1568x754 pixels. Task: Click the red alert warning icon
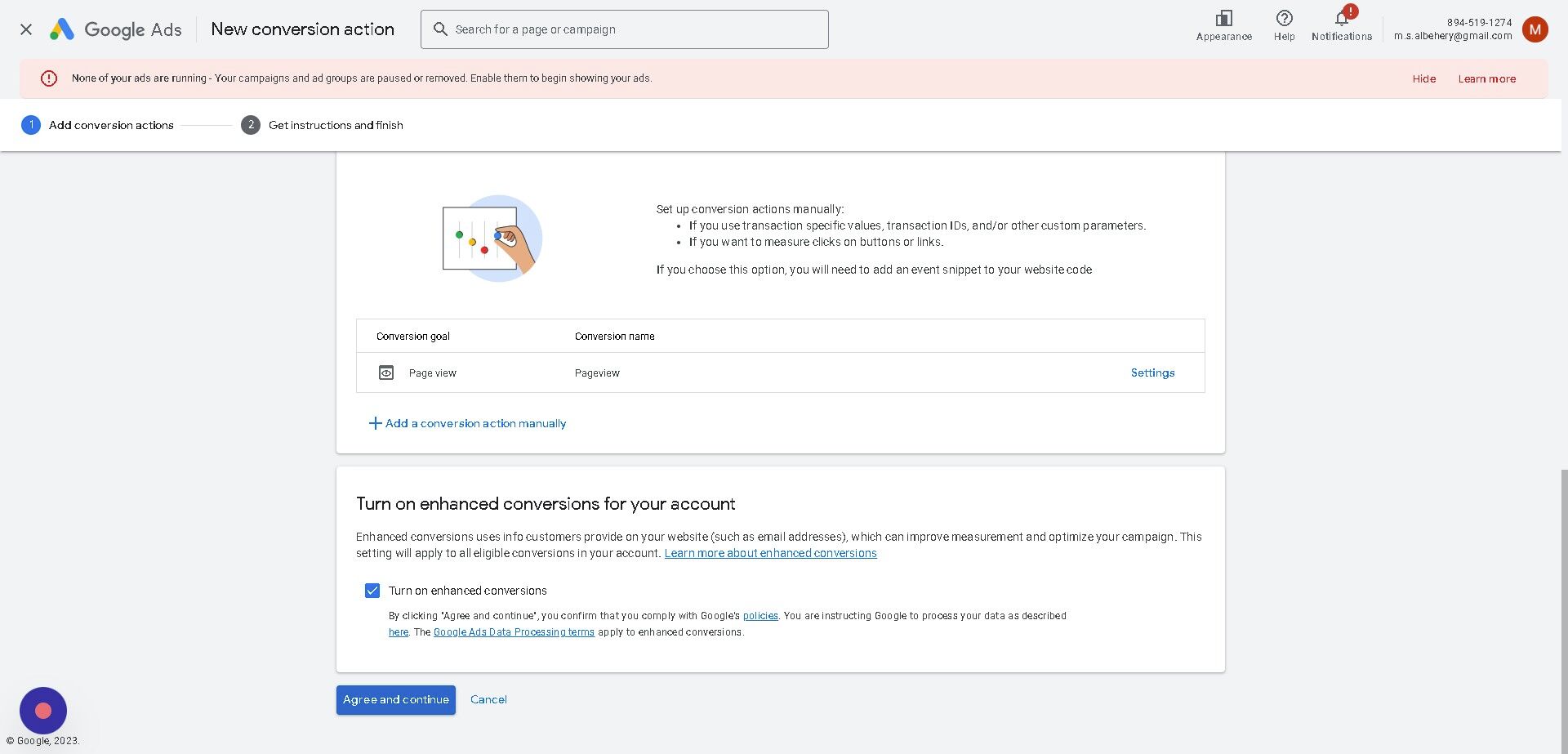tap(49, 78)
